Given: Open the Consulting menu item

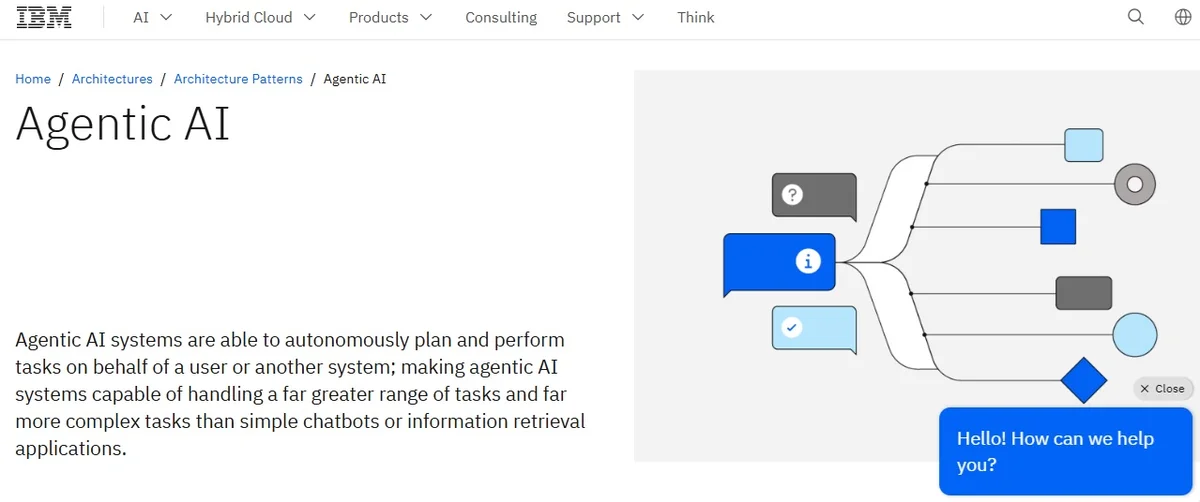Looking at the screenshot, I should pyautogui.click(x=501, y=17).
